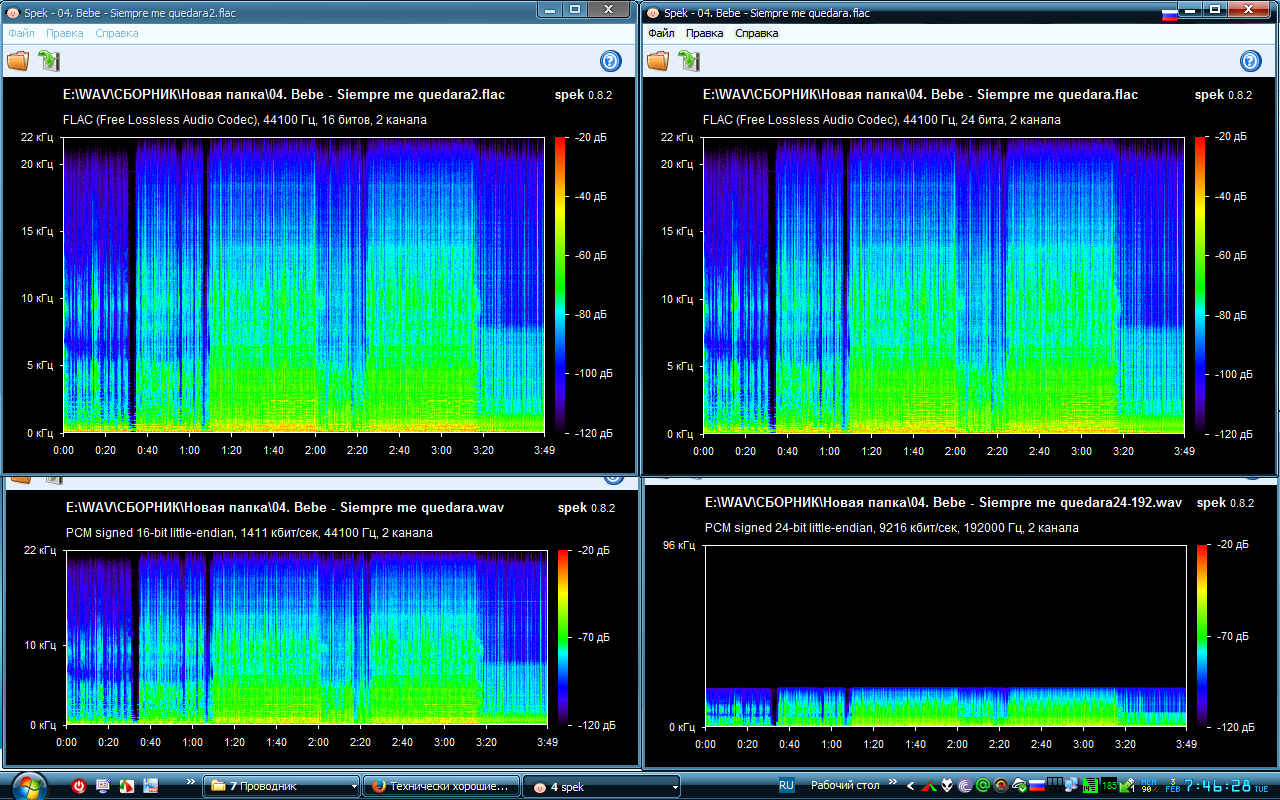Click MEM 90% memory gadget
This screenshot has height=800, width=1280.
[x=1149, y=785]
